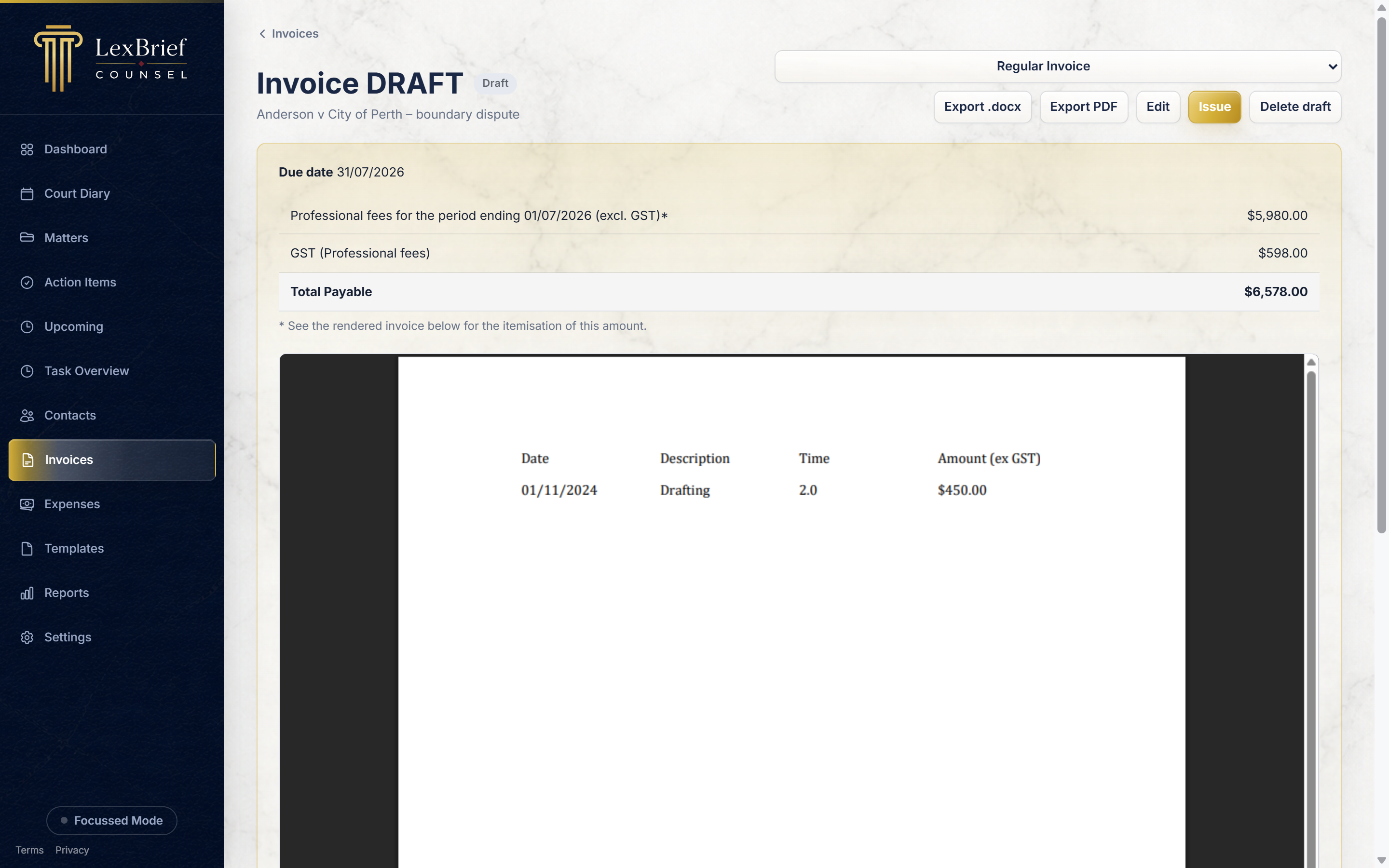Click the Reports bar chart icon
Screen dimensions: 1389x868
point(27,593)
